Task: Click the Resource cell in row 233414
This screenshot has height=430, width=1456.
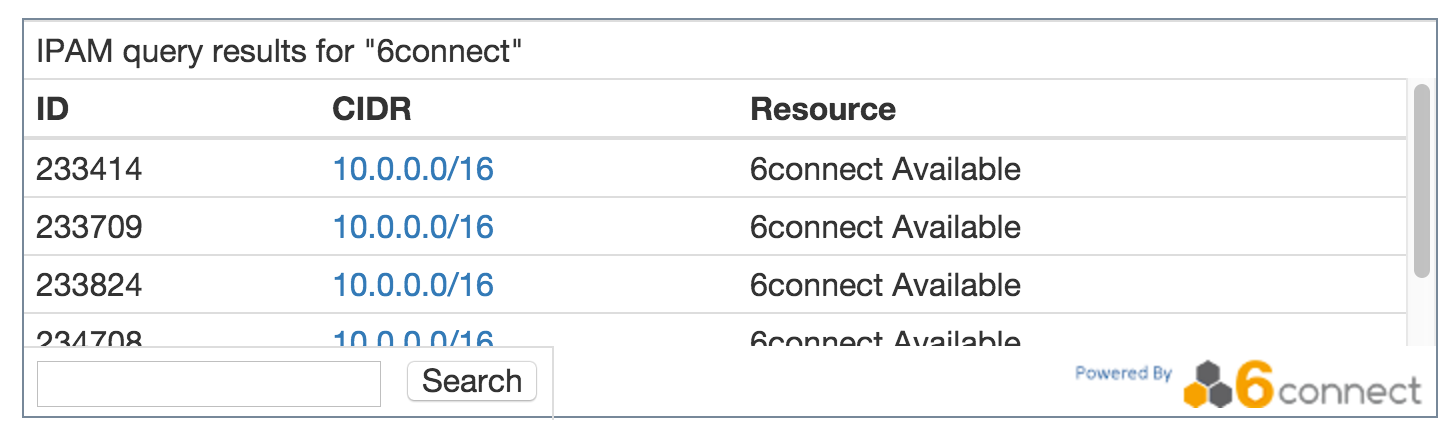Action: pos(884,169)
